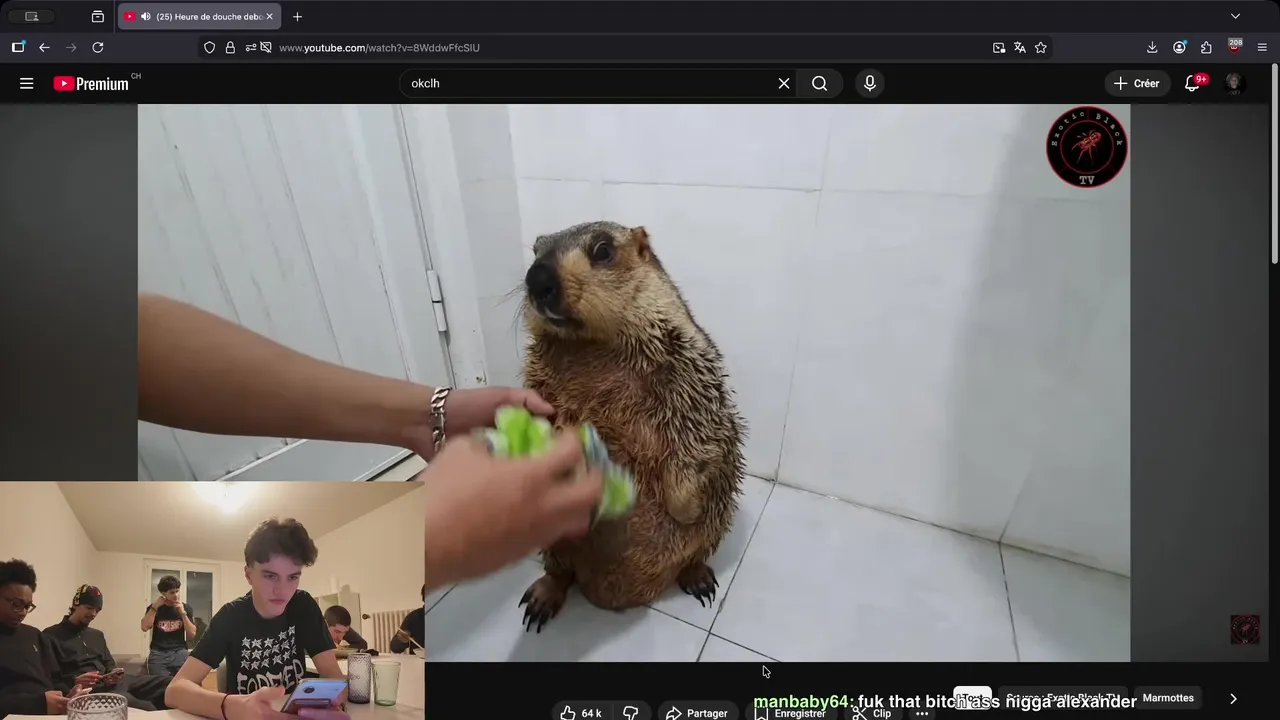Screen dimensions: 1280x720
Task: Save the video with Enregistrer
Action: 790,713
